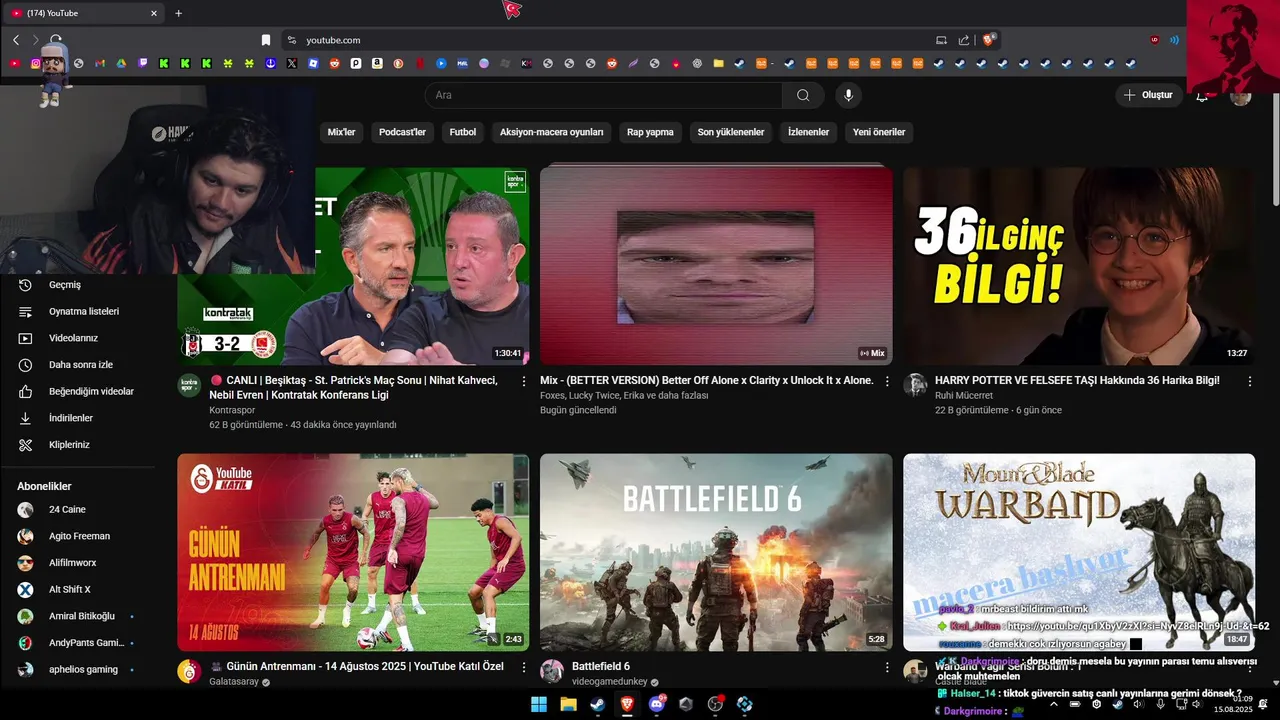Open the Google Drive bookmark icon
Screen dimensions: 1280x720
pos(121,63)
